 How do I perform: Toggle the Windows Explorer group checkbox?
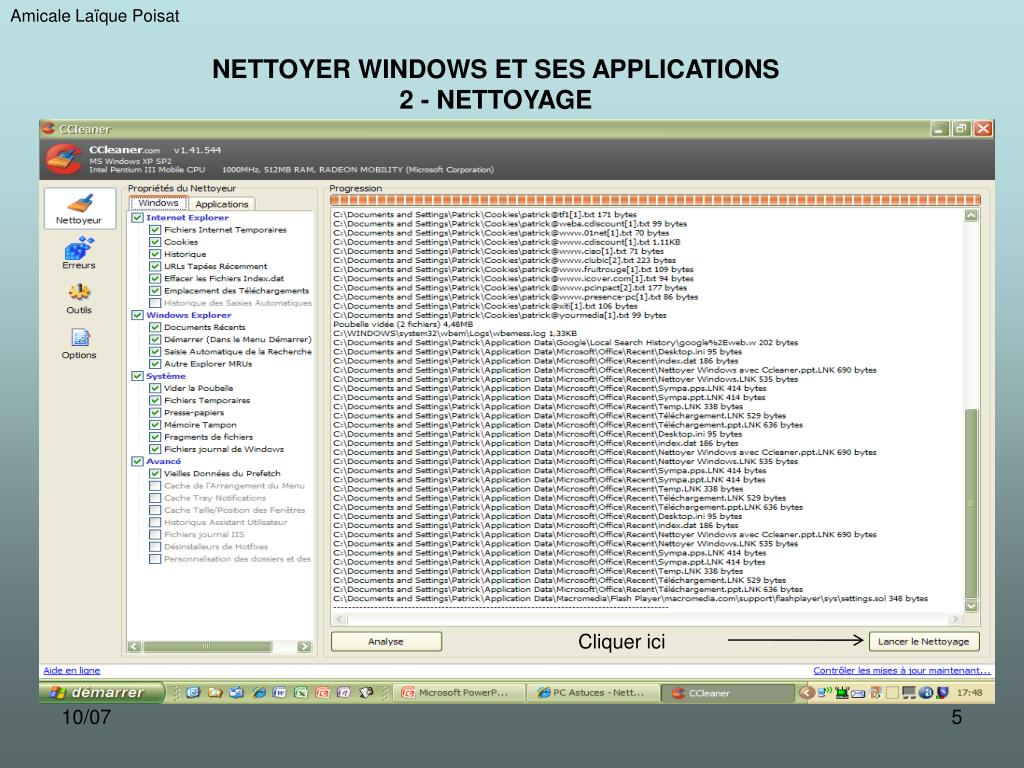(137, 315)
